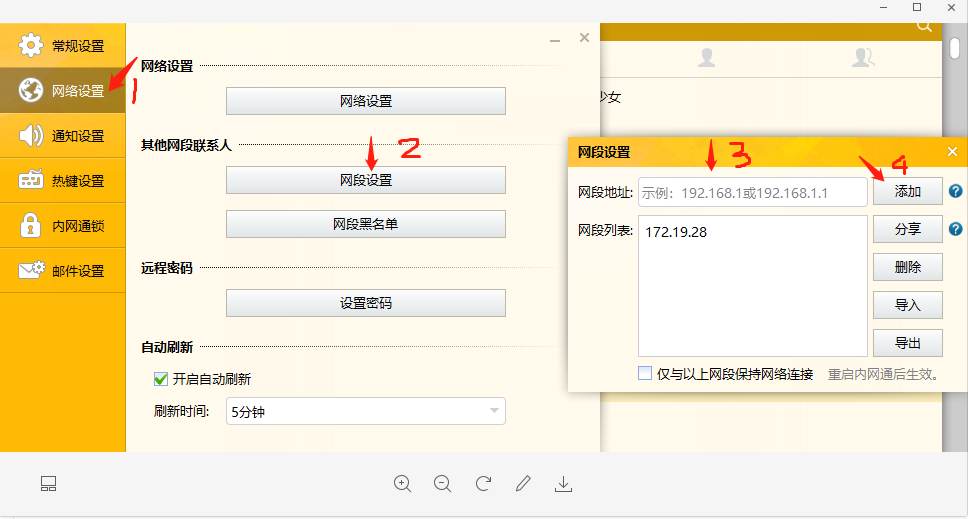Minimize the settings panel
The width and height of the screenshot is (968, 519).
tap(555, 39)
